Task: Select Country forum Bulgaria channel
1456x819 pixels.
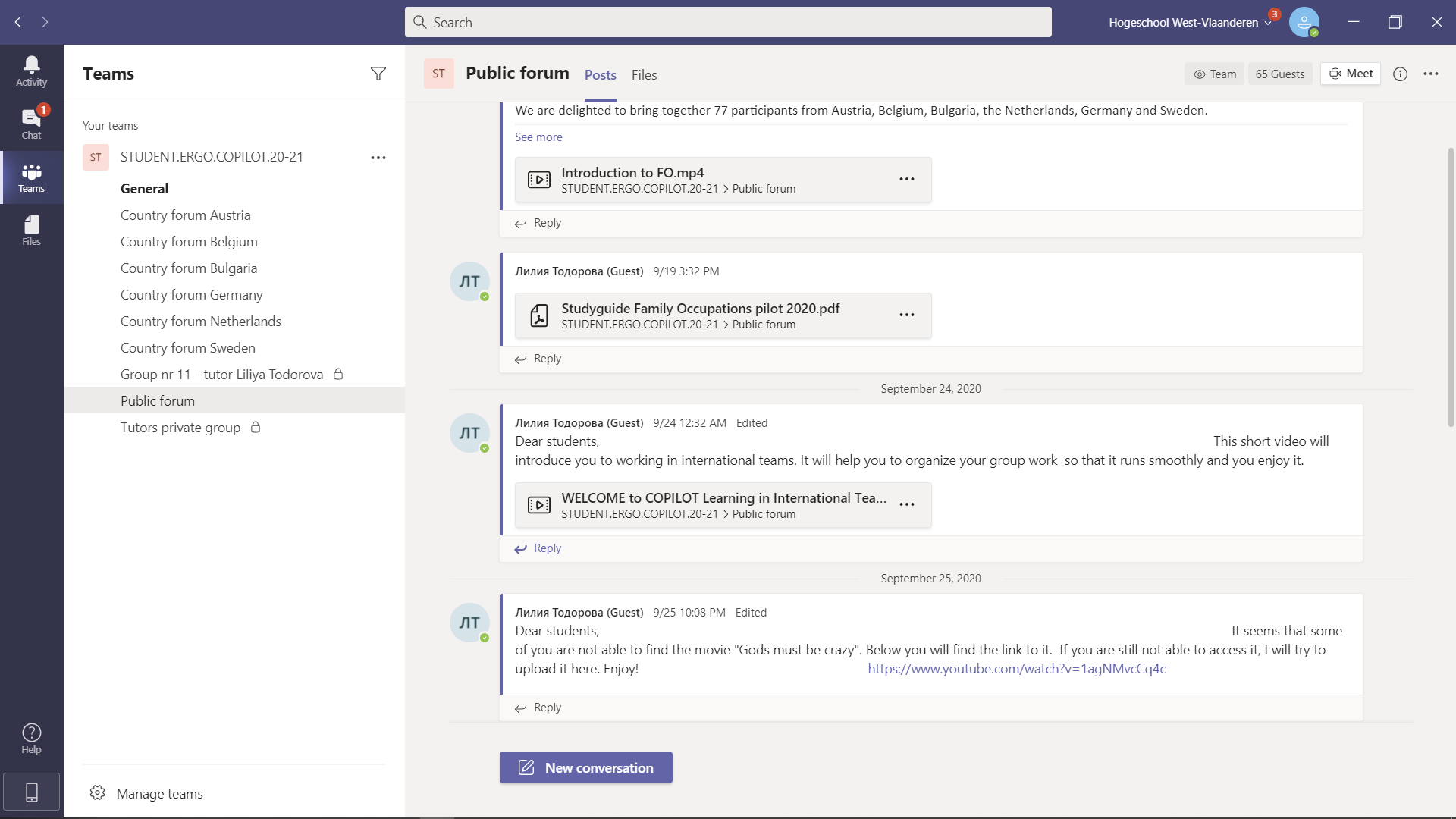Action: [x=189, y=268]
